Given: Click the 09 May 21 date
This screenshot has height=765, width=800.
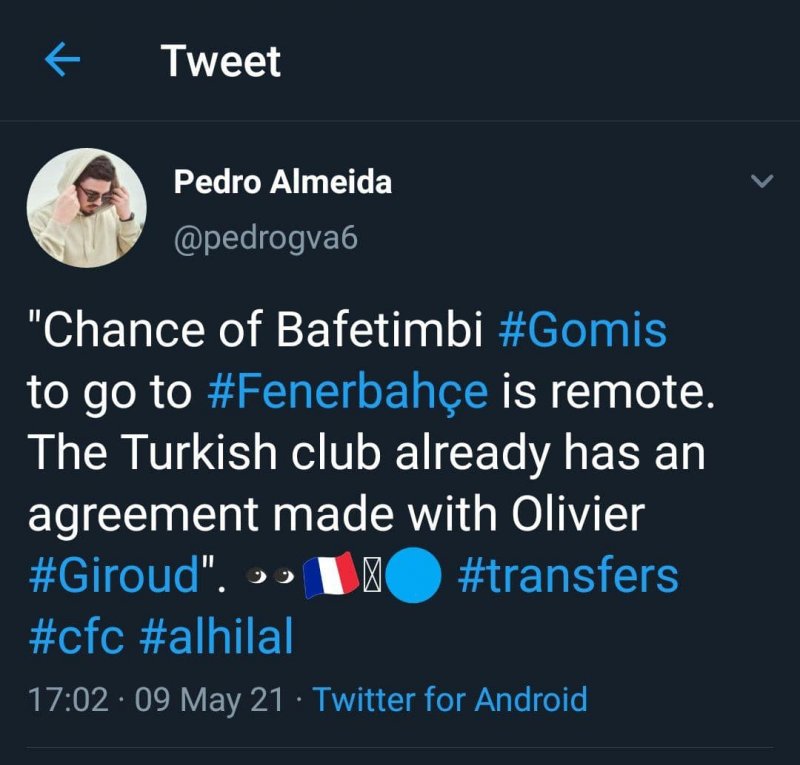Looking at the screenshot, I should (209, 699).
